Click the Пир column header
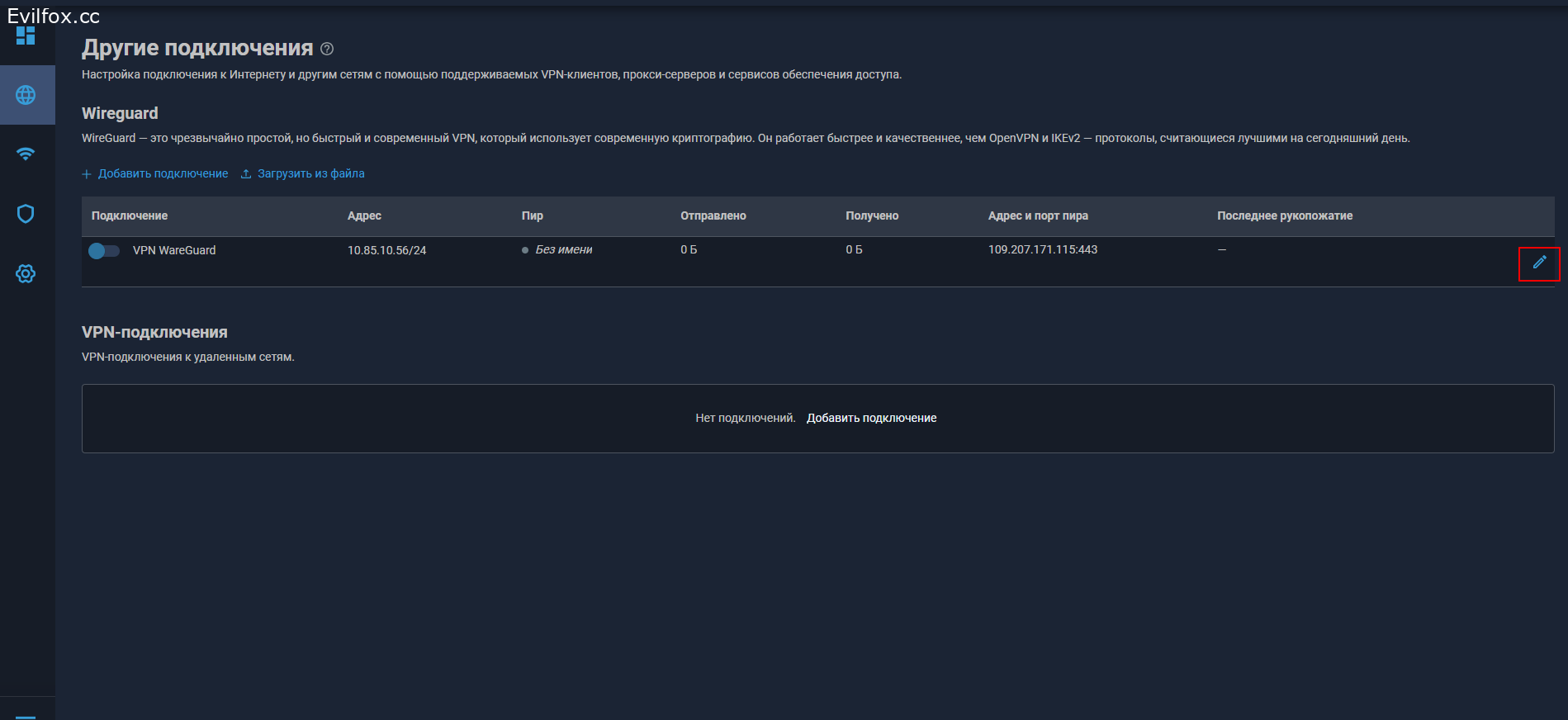Viewport: 1568px width, 720px height. pos(533,216)
